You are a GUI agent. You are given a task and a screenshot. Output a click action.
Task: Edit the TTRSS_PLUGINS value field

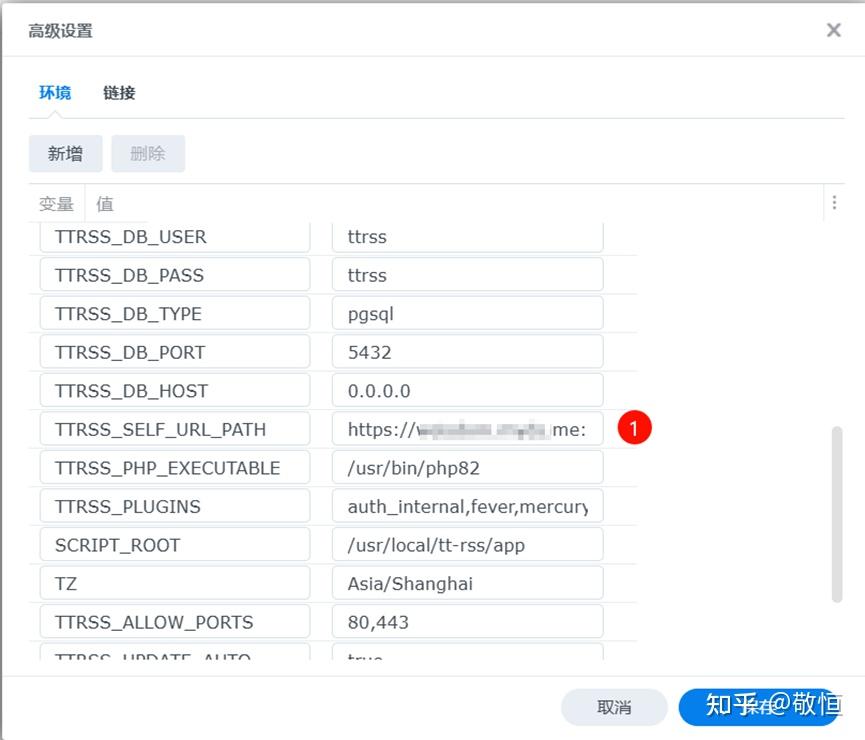tap(467, 505)
